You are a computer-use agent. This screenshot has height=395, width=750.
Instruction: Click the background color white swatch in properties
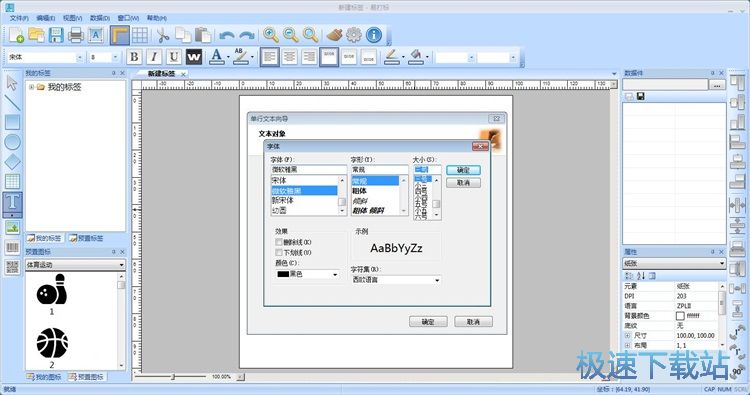[680, 316]
